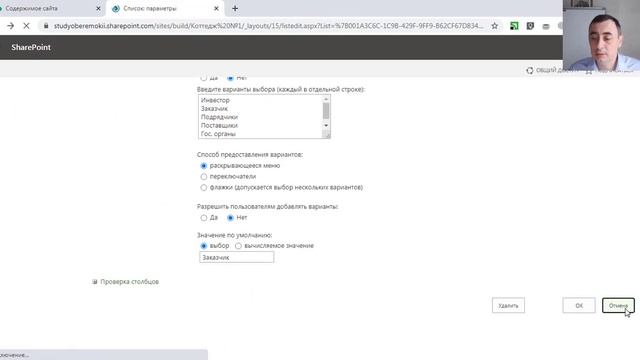Click the Удалить button
The width and height of the screenshot is (640, 360).
pyautogui.click(x=508, y=305)
